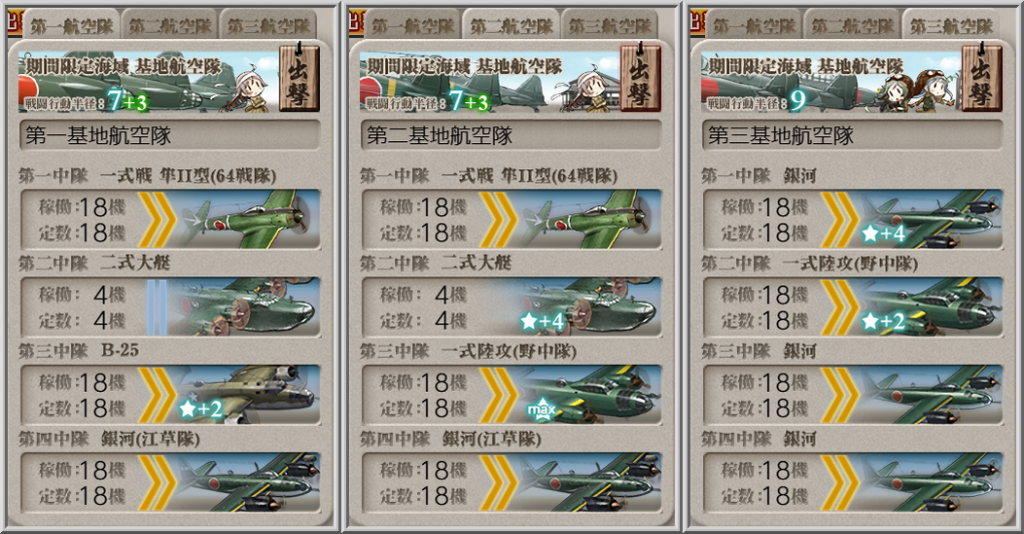1024x534 pixels.
Task: Switch to 第二航空隊 tab in left panel
Action: pyautogui.click(x=170, y=26)
